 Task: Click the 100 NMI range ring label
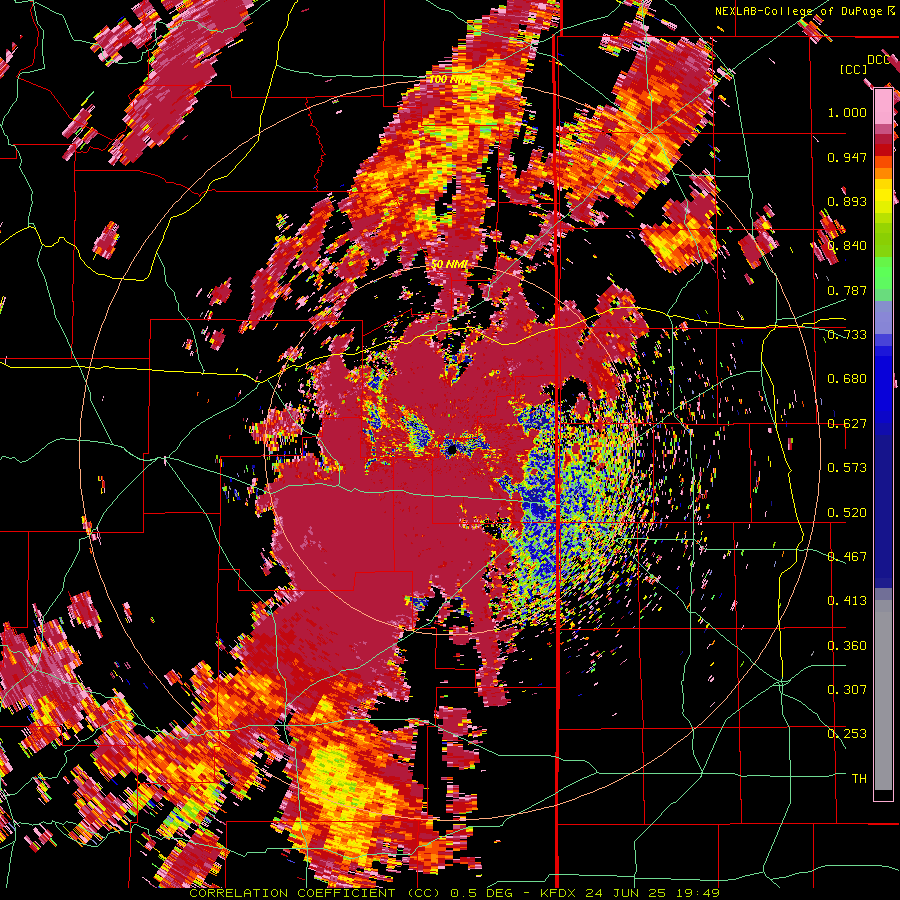click(x=450, y=79)
